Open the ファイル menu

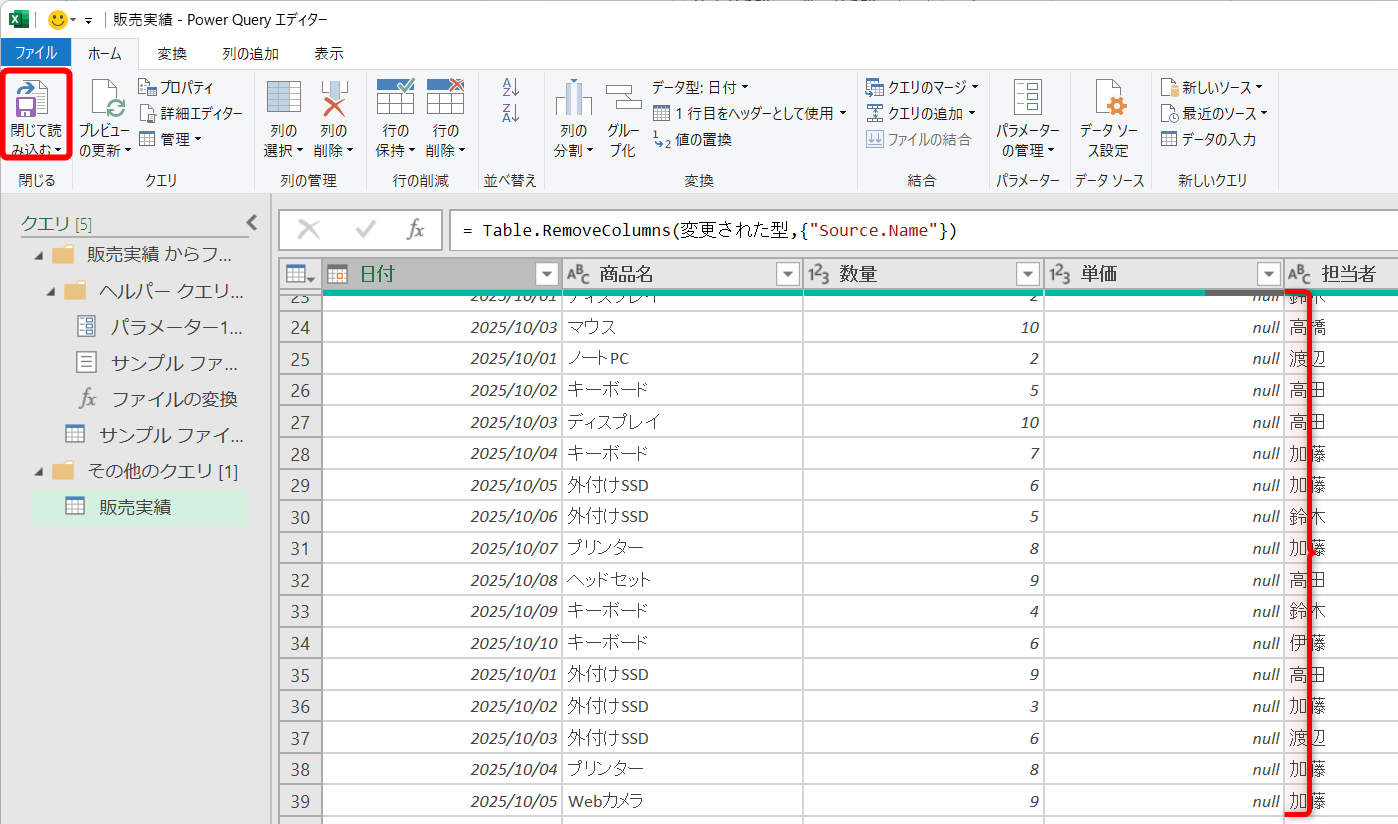(x=36, y=55)
